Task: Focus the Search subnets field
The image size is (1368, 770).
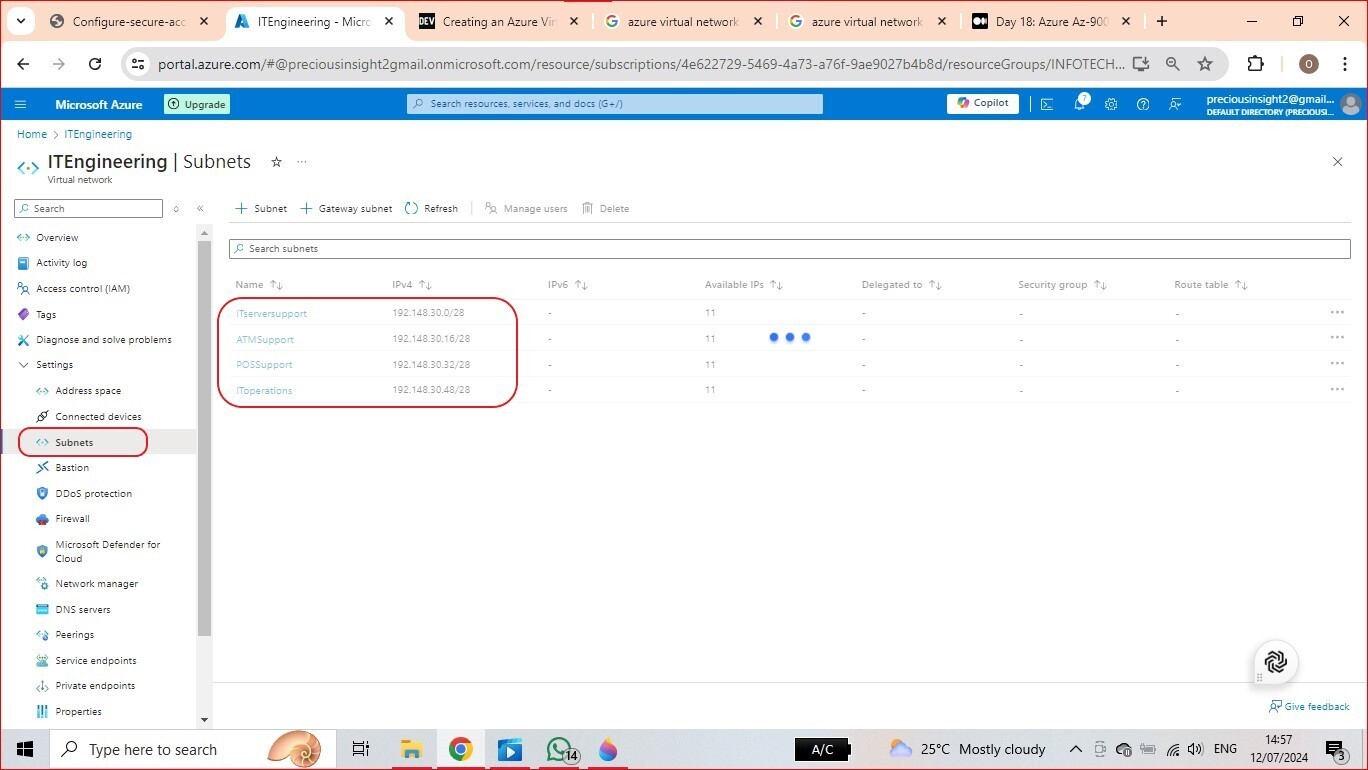Action: [790, 248]
